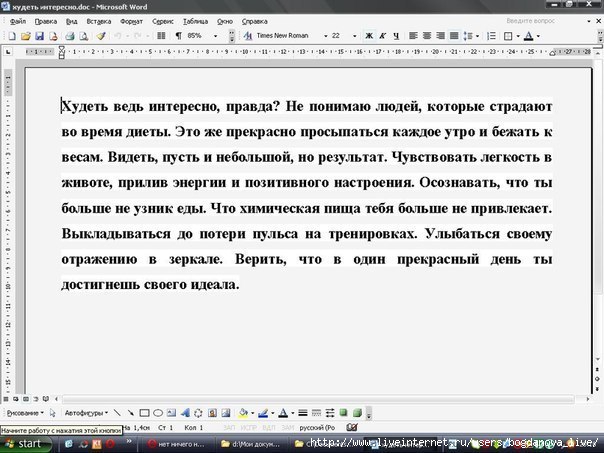
Task: Open the Рисование drawing menu
Action: tap(25, 413)
